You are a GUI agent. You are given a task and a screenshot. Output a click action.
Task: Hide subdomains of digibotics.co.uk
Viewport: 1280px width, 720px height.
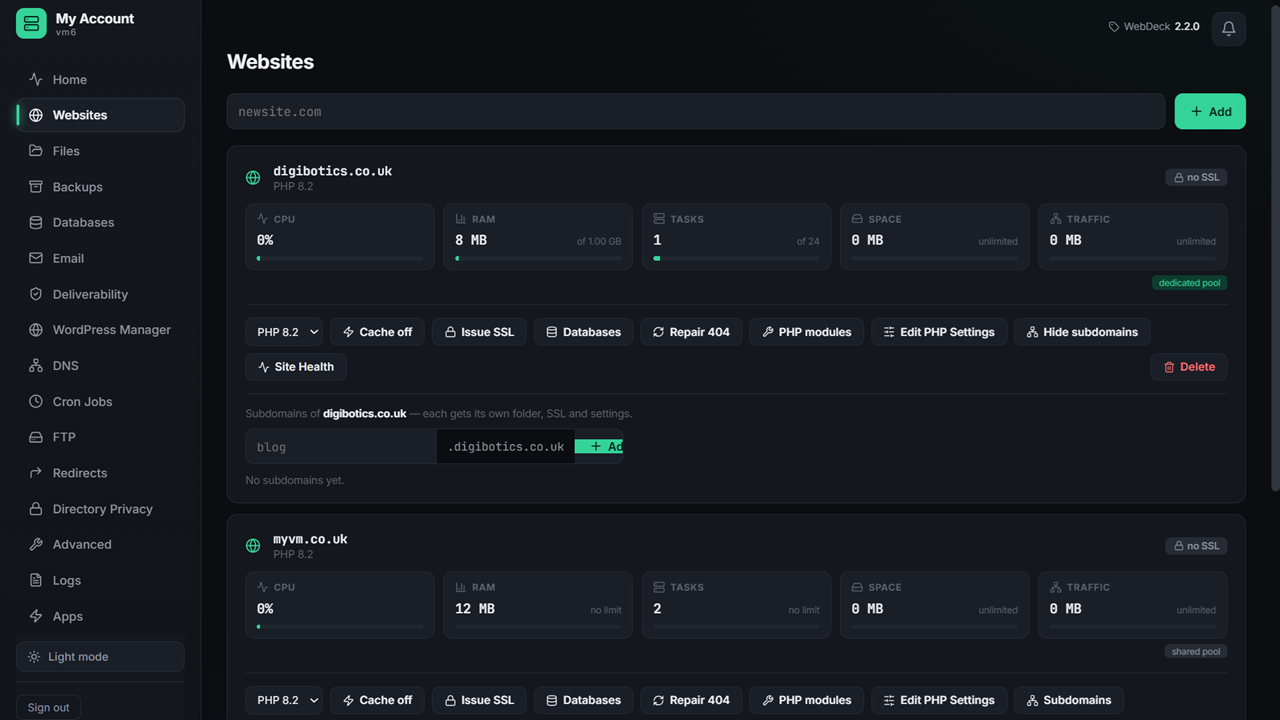(x=1082, y=332)
